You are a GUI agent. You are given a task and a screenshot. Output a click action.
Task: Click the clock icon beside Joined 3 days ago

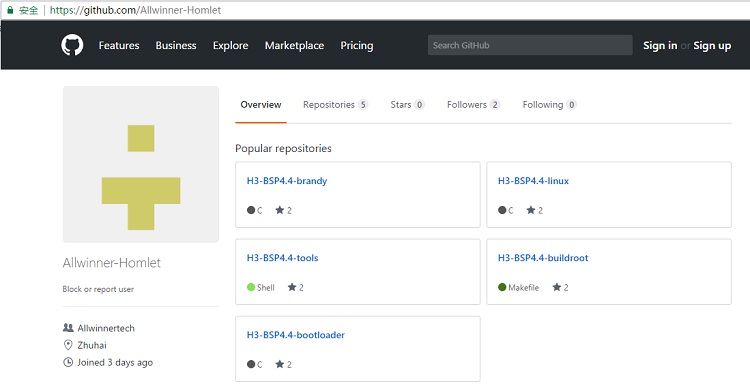(x=68, y=362)
